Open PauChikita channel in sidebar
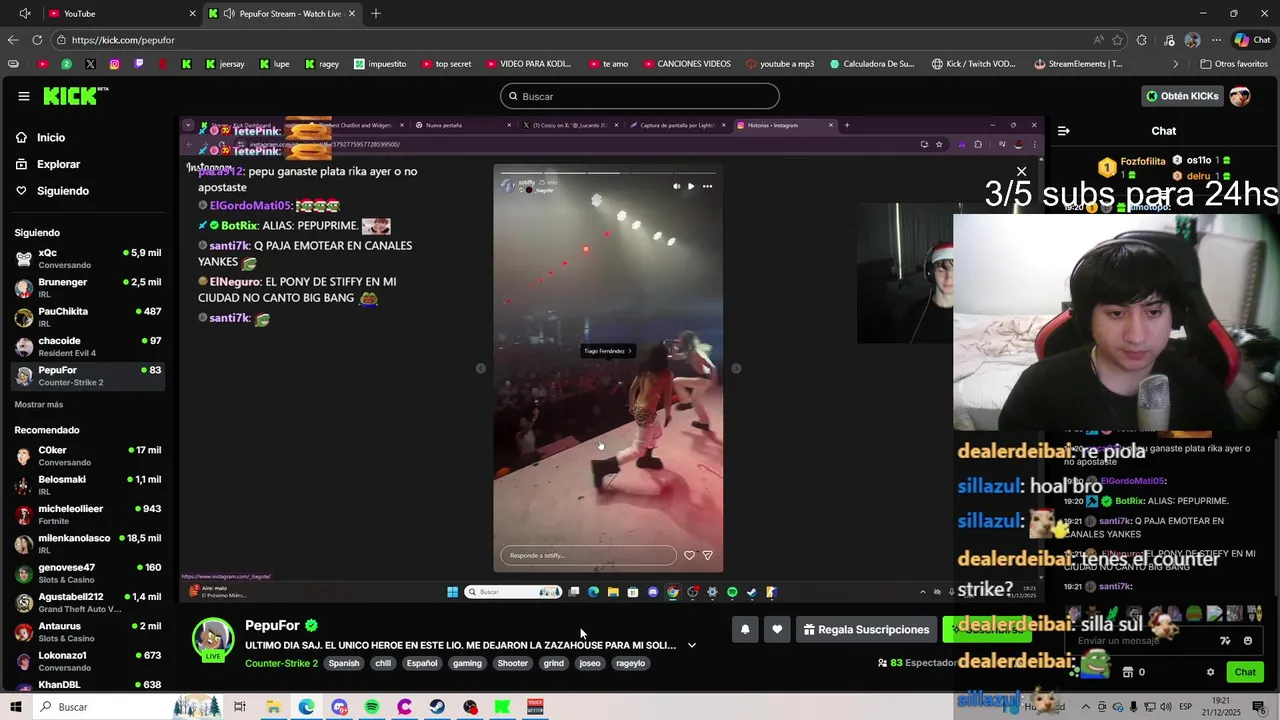1280x720 pixels. (88, 317)
